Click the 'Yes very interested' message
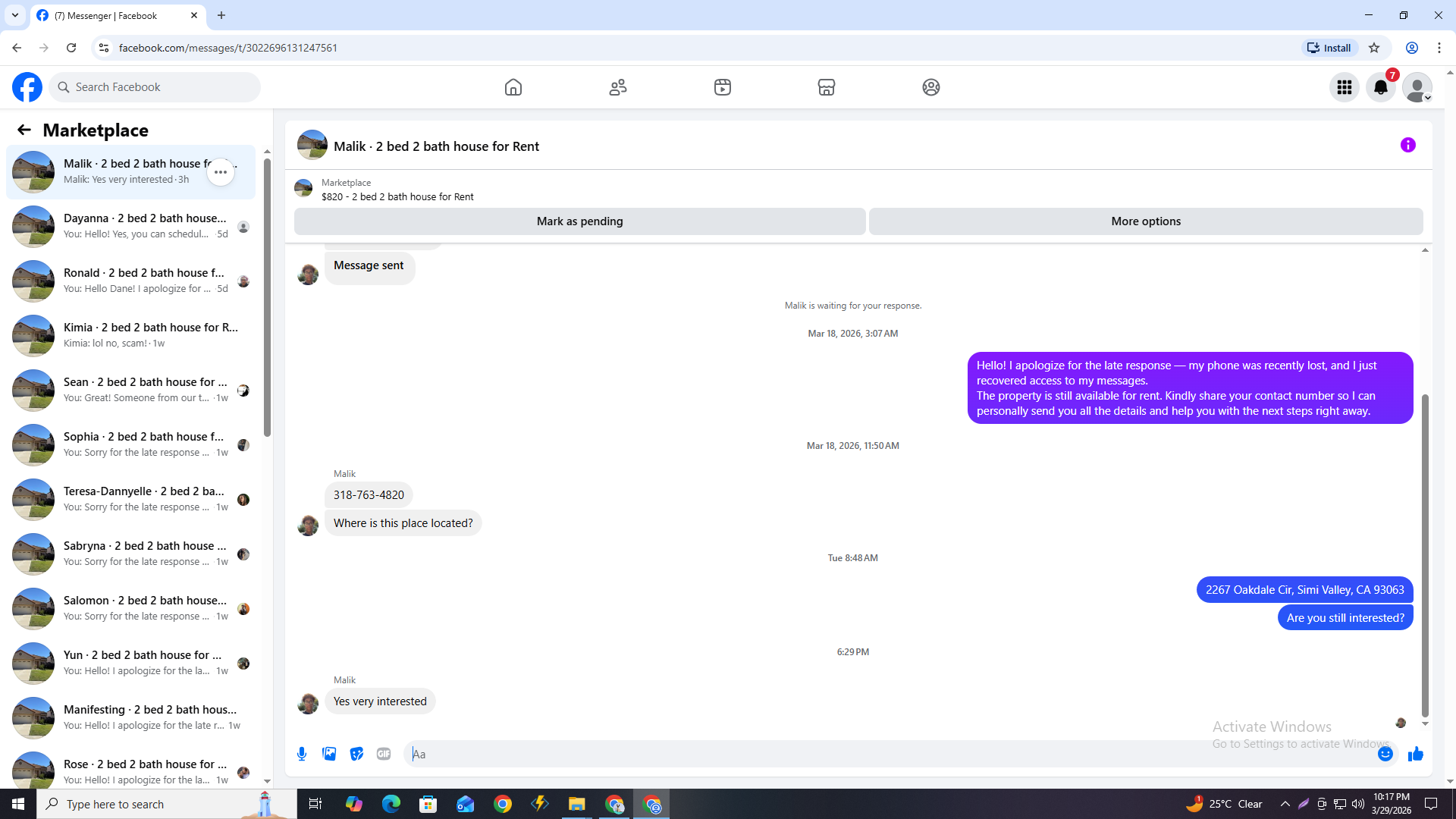The image size is (1456, 819). click(x=380, y=701)
